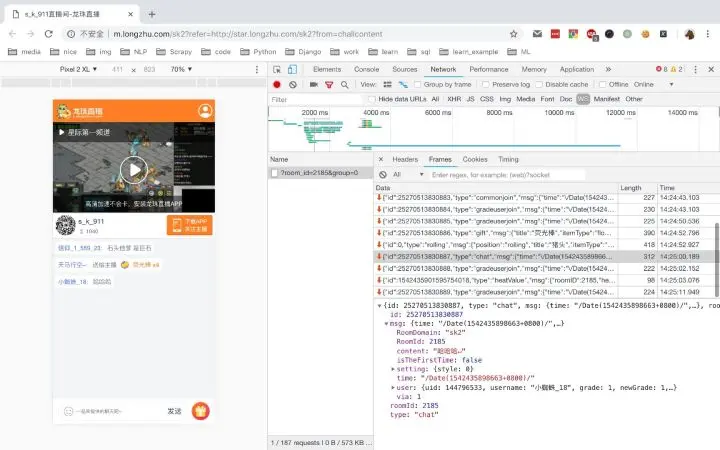Switch to the Console tab
The image size is (720, 450).
(366, 69)
